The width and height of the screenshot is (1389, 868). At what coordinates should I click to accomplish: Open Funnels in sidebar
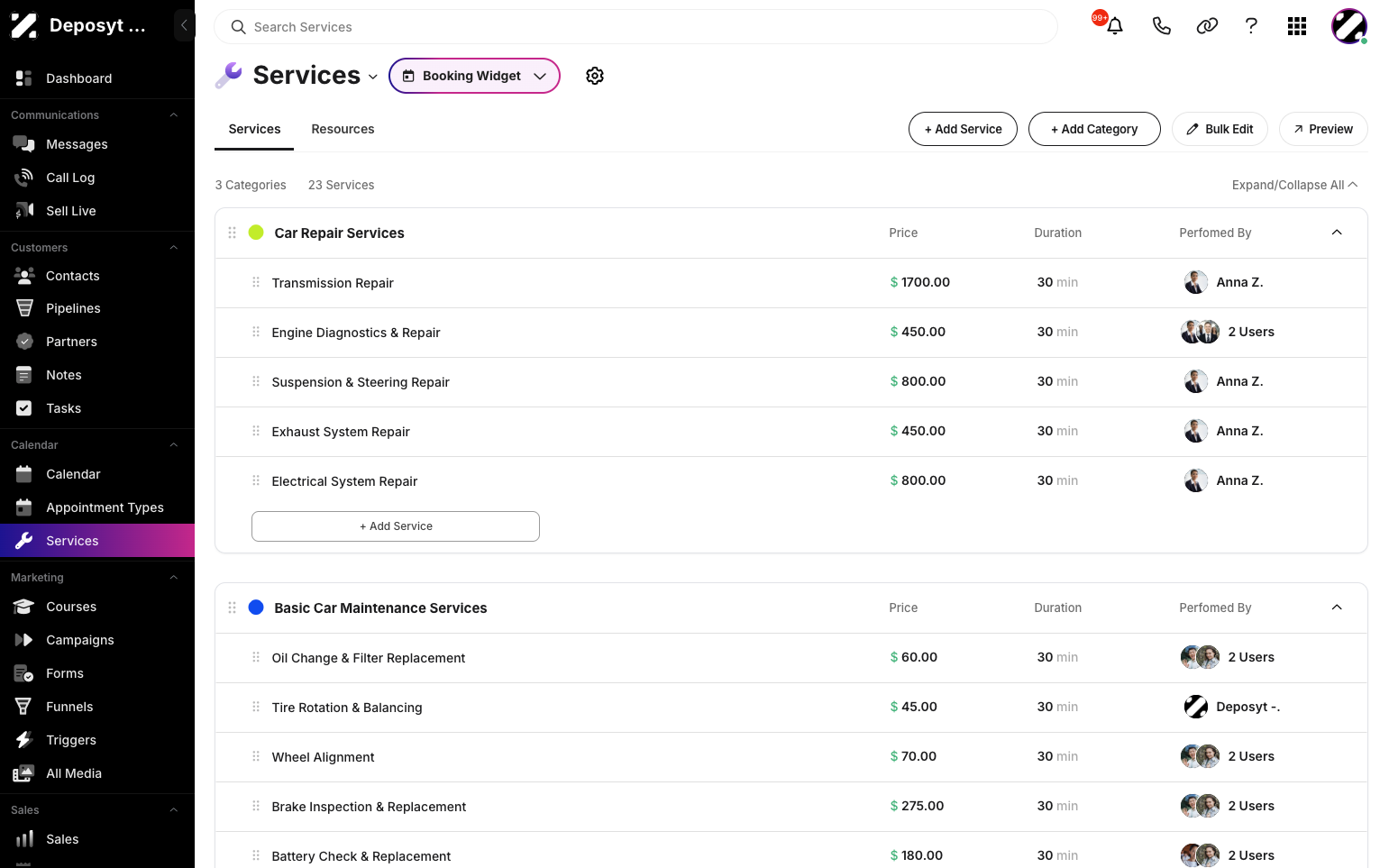(97, 707)
